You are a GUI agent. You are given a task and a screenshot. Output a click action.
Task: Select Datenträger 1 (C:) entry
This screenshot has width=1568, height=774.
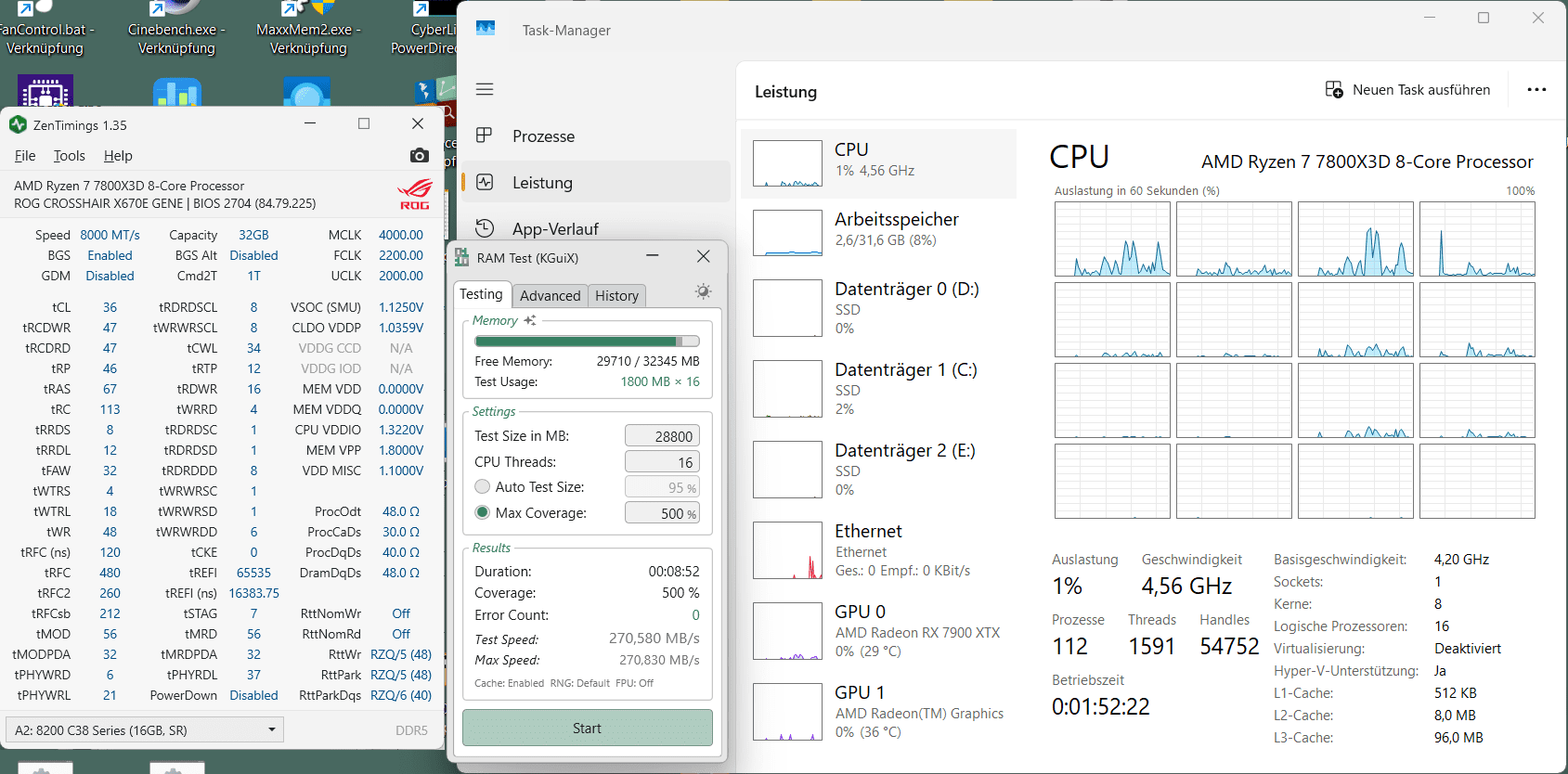[x=878, y=389]
